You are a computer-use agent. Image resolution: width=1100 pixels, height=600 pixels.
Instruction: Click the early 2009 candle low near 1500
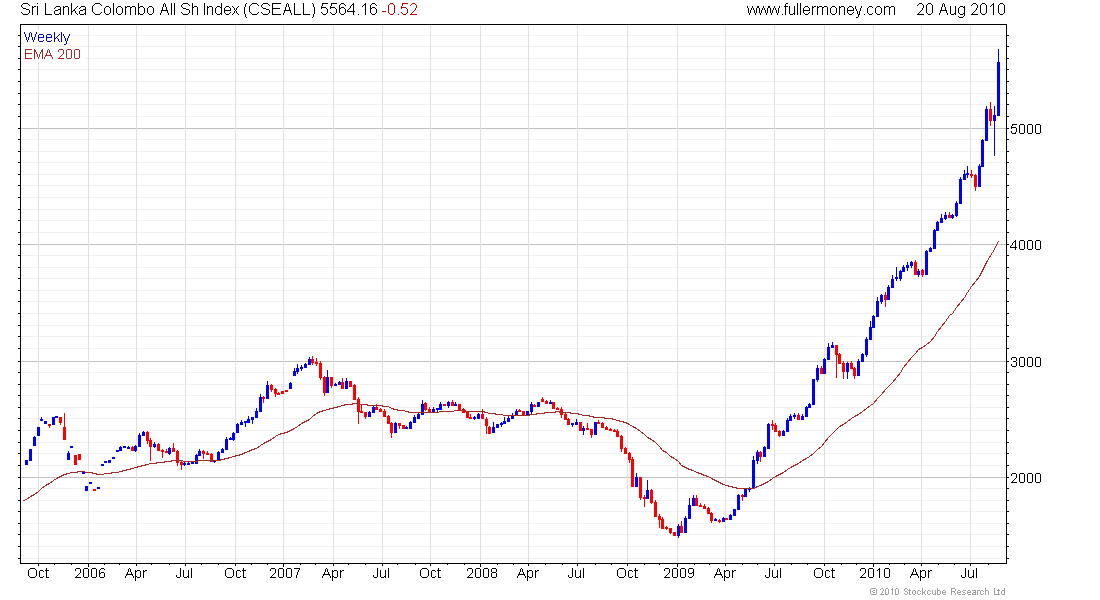(678, 533)
